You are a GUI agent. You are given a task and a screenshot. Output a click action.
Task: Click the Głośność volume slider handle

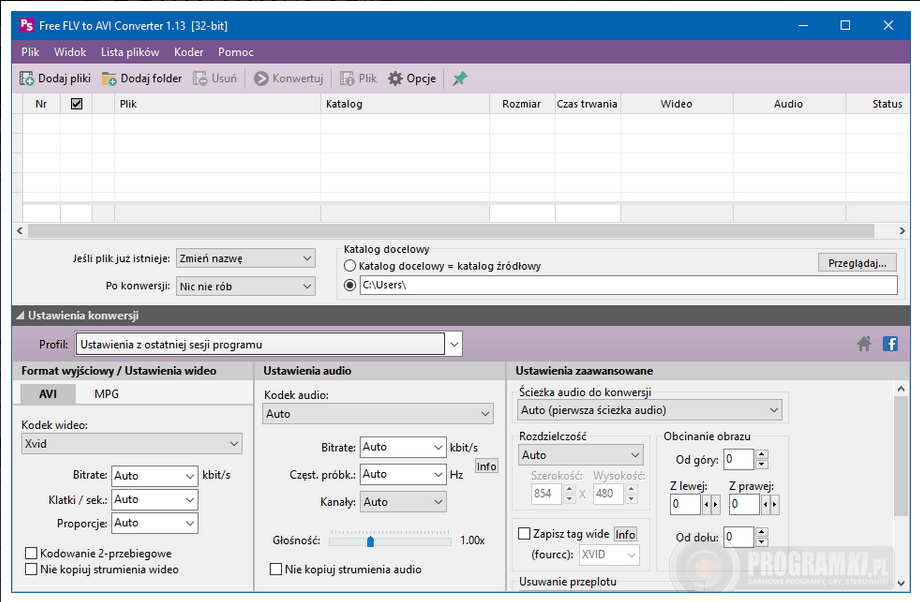click(x=370, y=542)
